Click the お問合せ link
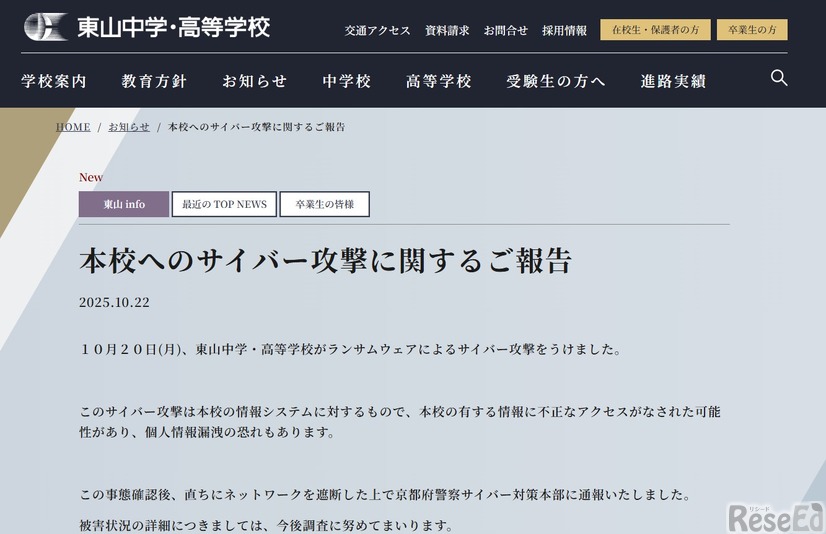Screen dimensions: 826x534 [x=506, y=30]
